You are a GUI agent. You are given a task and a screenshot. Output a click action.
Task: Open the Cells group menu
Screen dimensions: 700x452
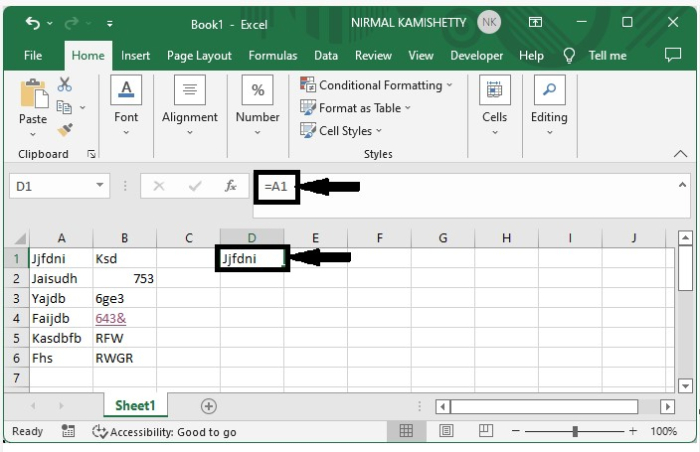pos(495,105)
